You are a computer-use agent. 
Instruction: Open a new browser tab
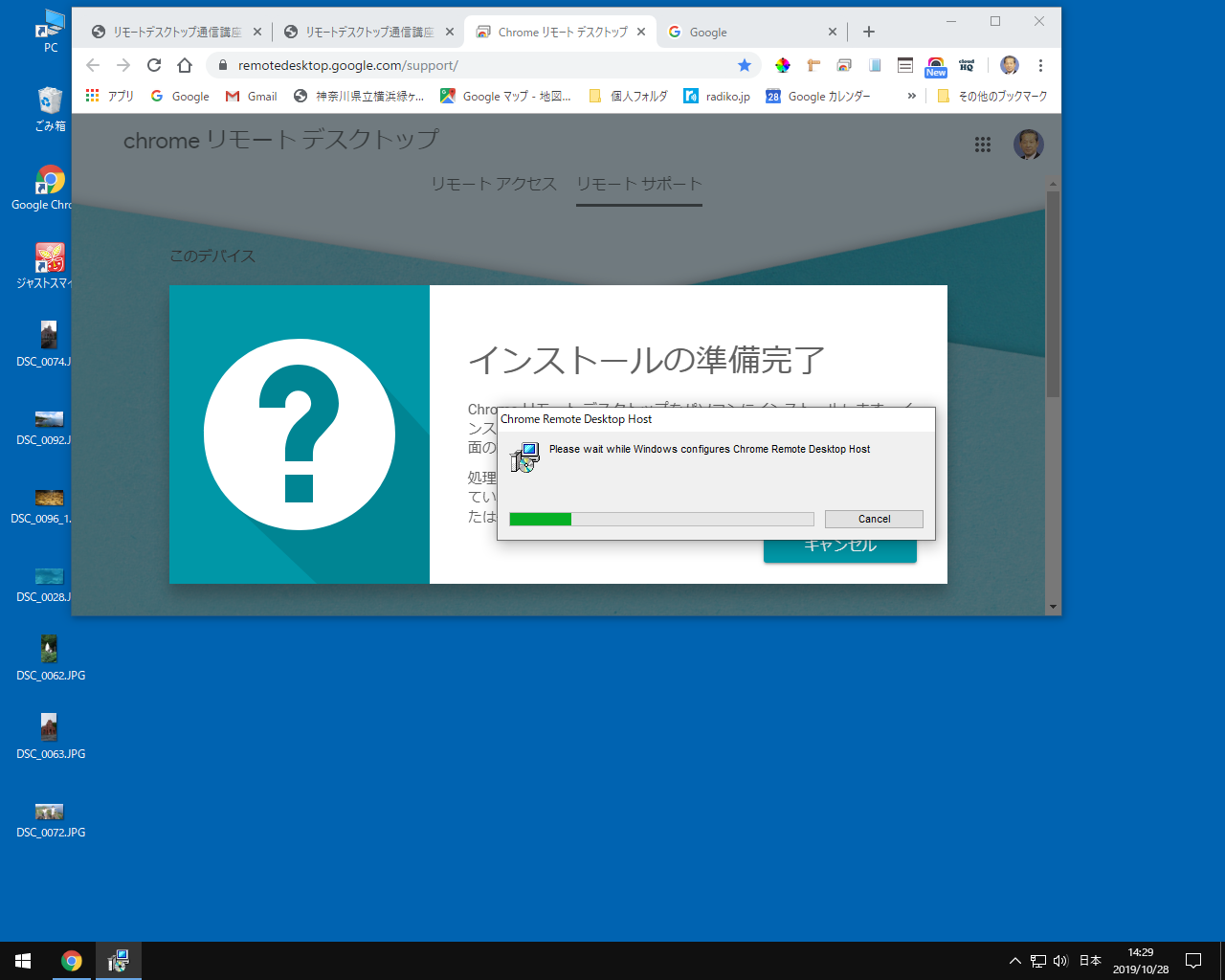(869, 32)
